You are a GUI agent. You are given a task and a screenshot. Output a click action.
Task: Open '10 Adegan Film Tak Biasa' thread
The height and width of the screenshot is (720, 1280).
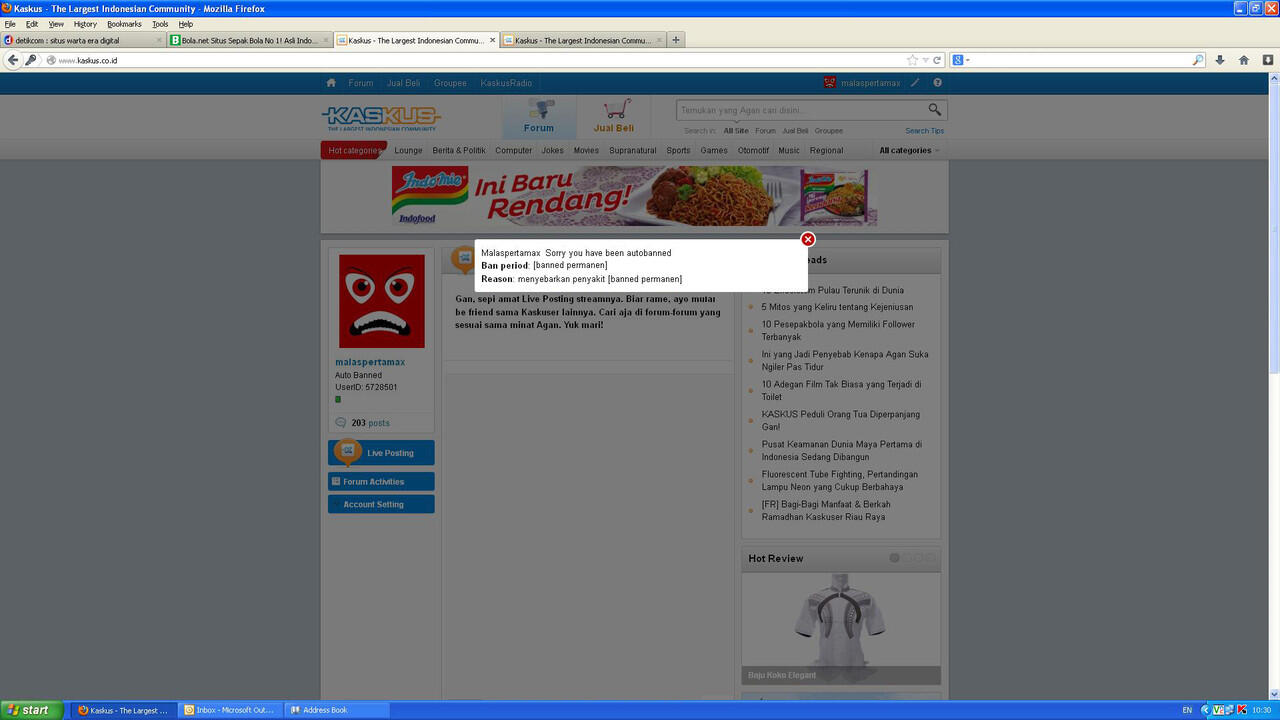pos(842,390)
